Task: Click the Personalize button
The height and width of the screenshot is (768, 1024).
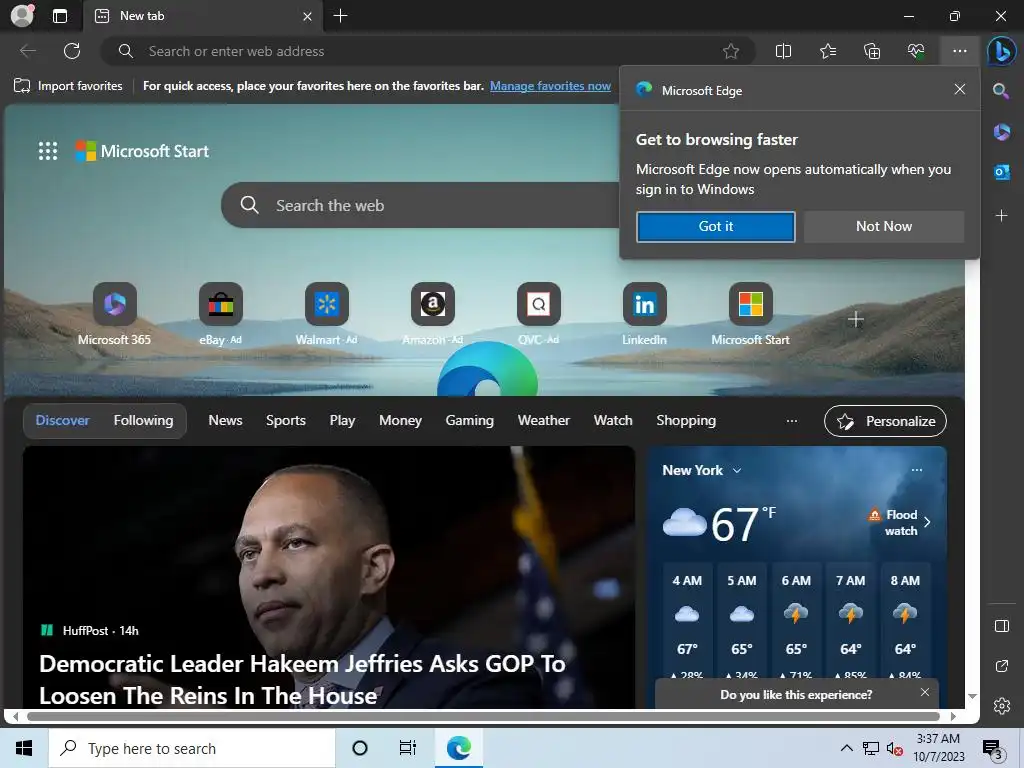Action: 885,421
